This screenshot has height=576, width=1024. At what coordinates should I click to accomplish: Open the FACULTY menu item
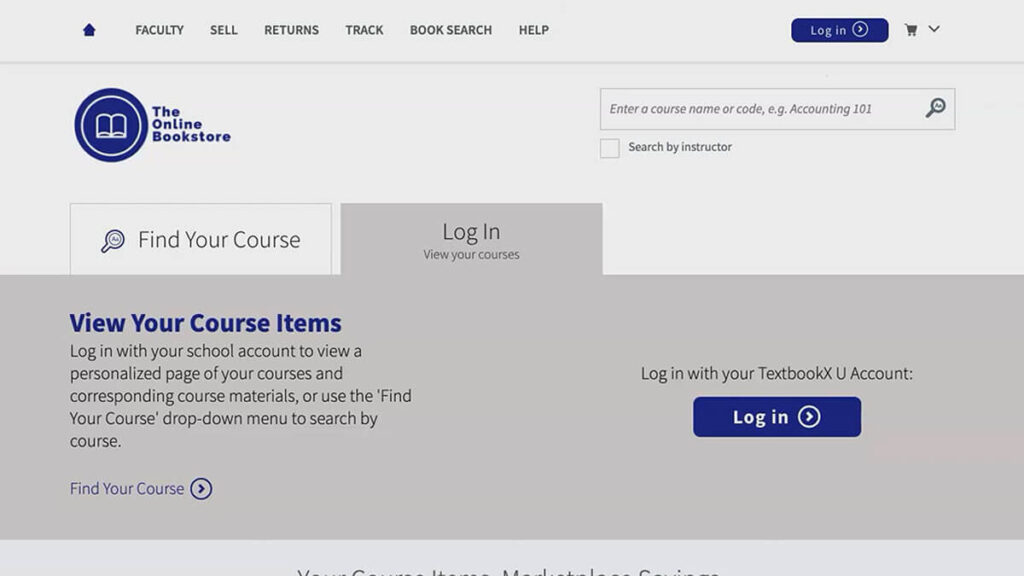[x=159, y=30]
